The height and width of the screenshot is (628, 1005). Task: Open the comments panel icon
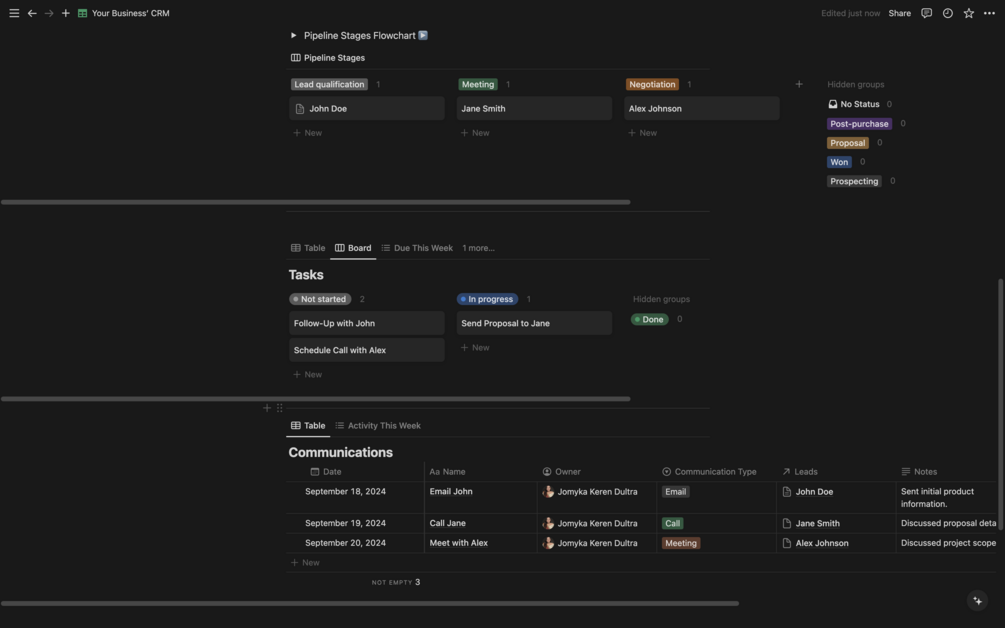[x=926, y=13]
